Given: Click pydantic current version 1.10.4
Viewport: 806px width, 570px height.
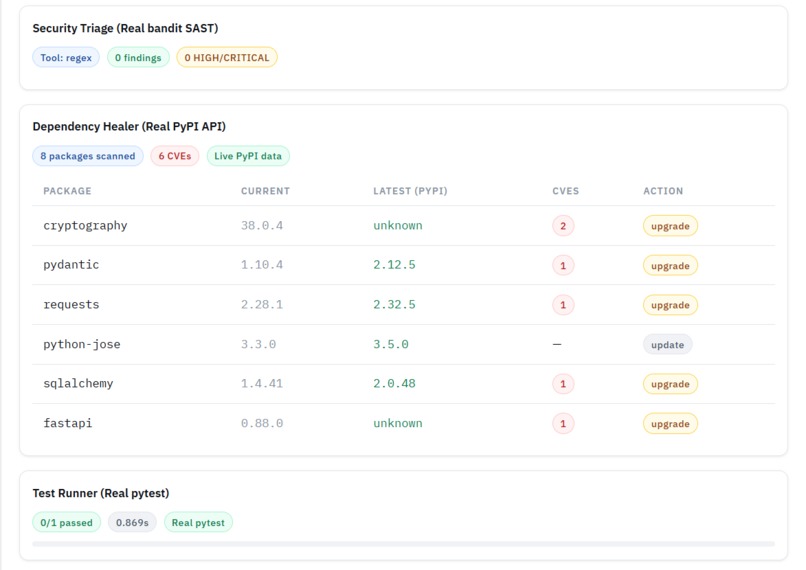Looking at the screenshot, I should click(262, 265).
